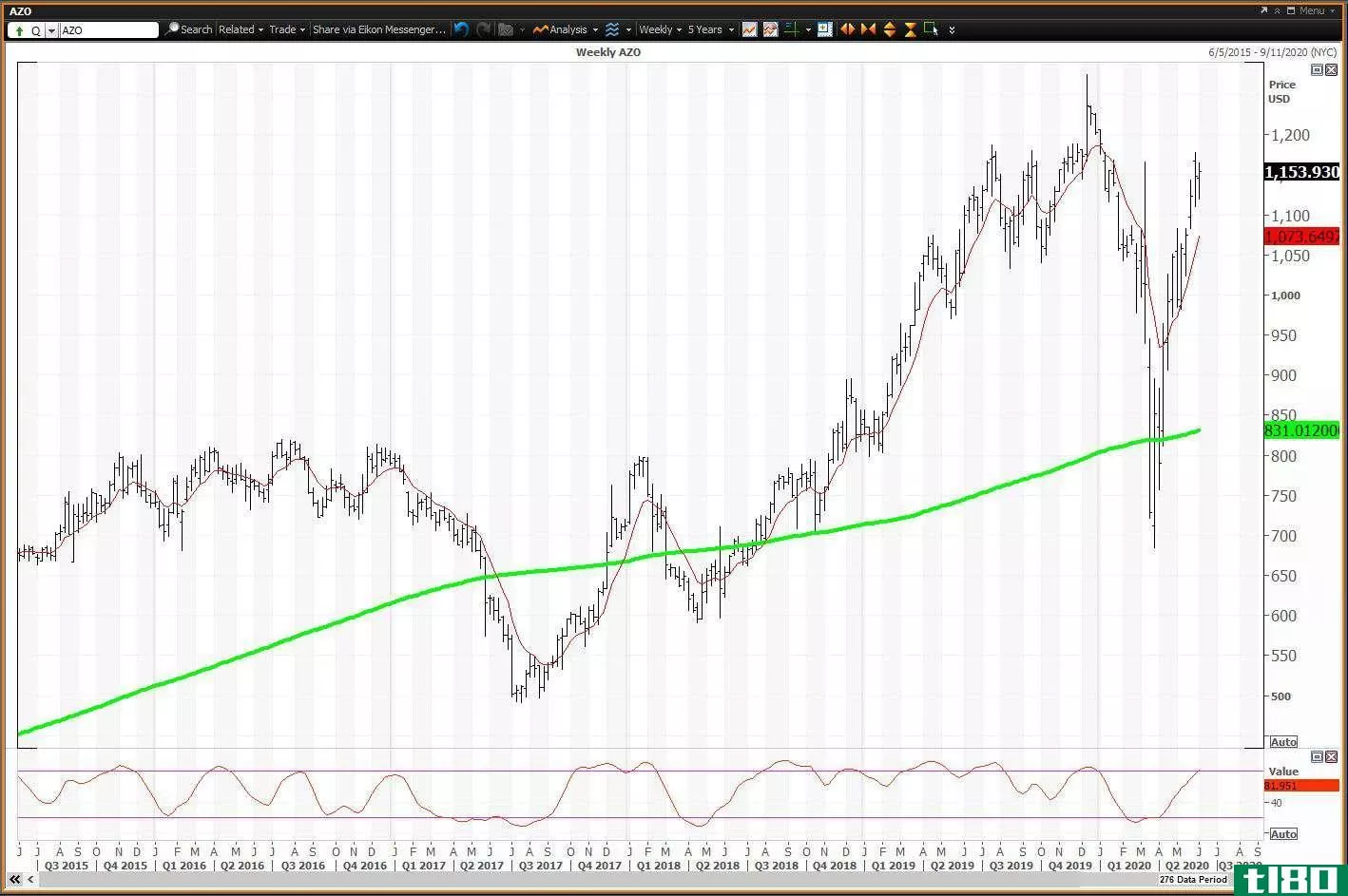Minimize the price chart pane
Screen dimensions: 1348x896
[1317, 69]
